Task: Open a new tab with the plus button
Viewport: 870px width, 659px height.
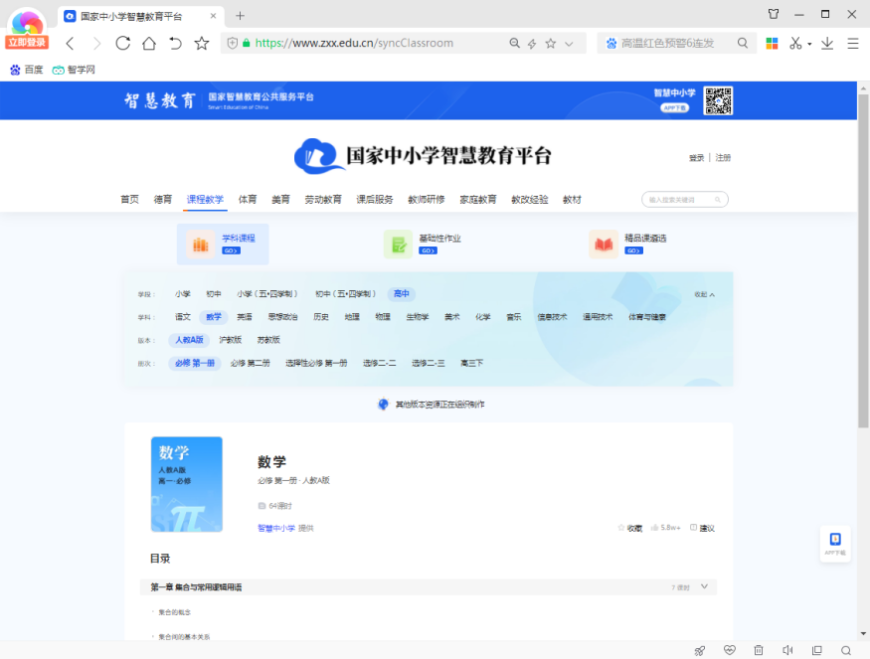Action: 240,16
